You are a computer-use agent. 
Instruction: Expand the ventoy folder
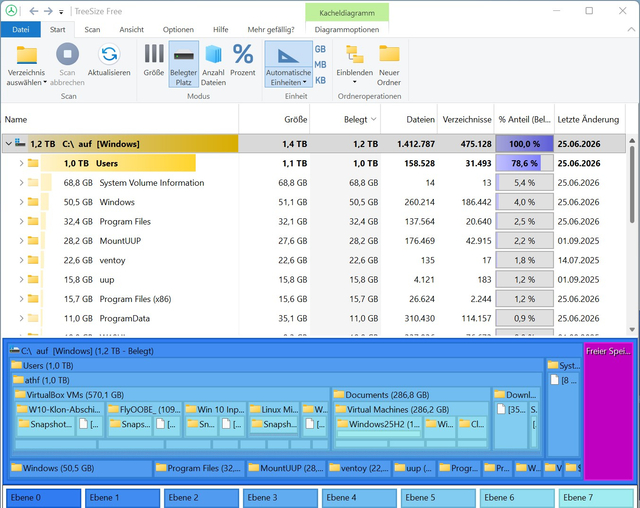21,260
